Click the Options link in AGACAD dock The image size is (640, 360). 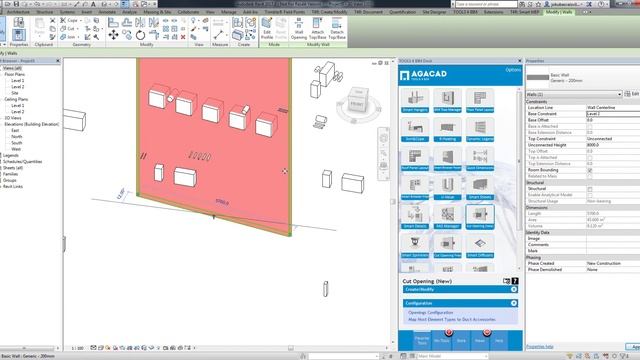(513, 70)
